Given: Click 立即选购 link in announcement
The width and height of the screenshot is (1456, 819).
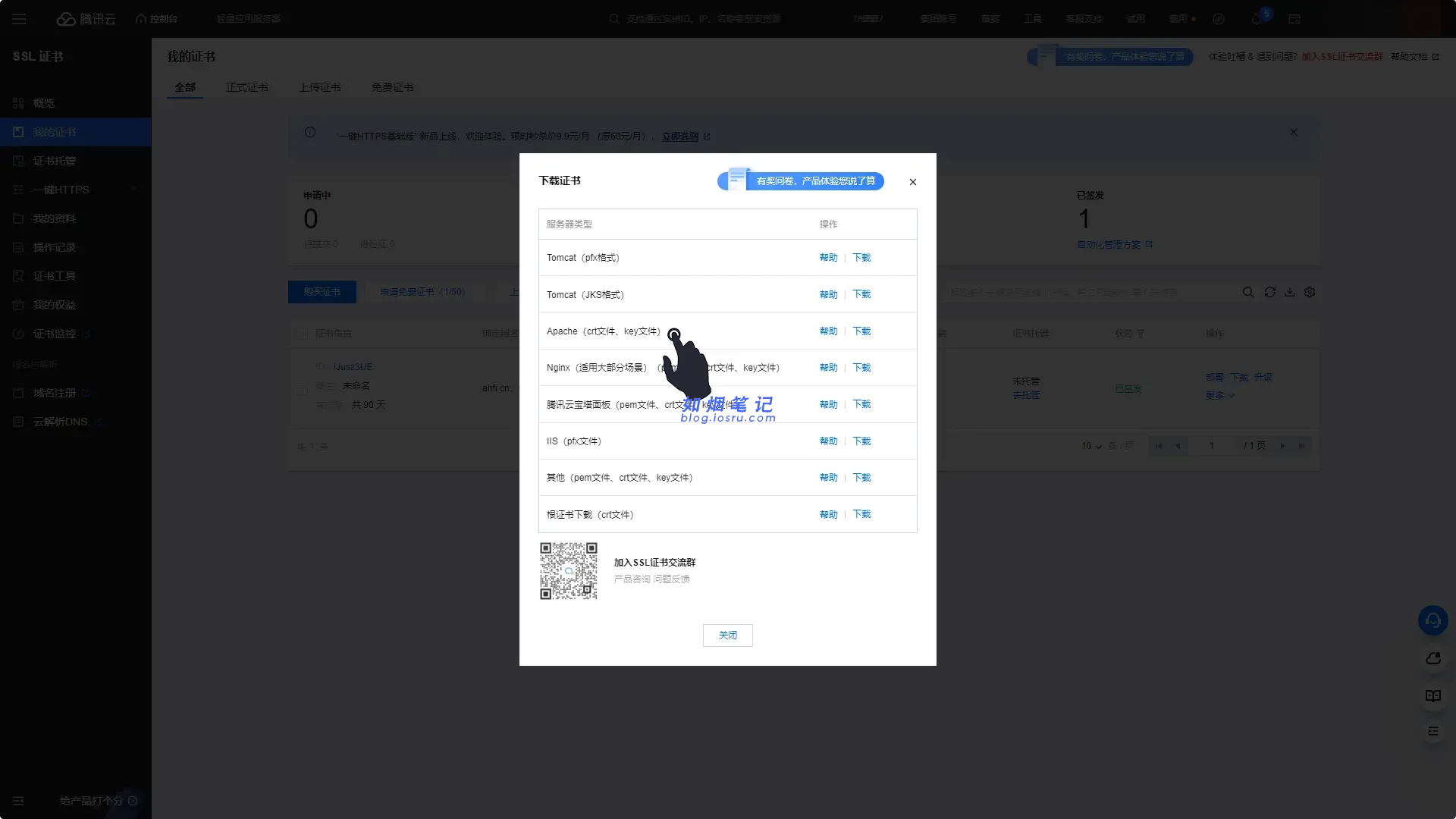Looking at the screenshot, I should tap(680, 136).
